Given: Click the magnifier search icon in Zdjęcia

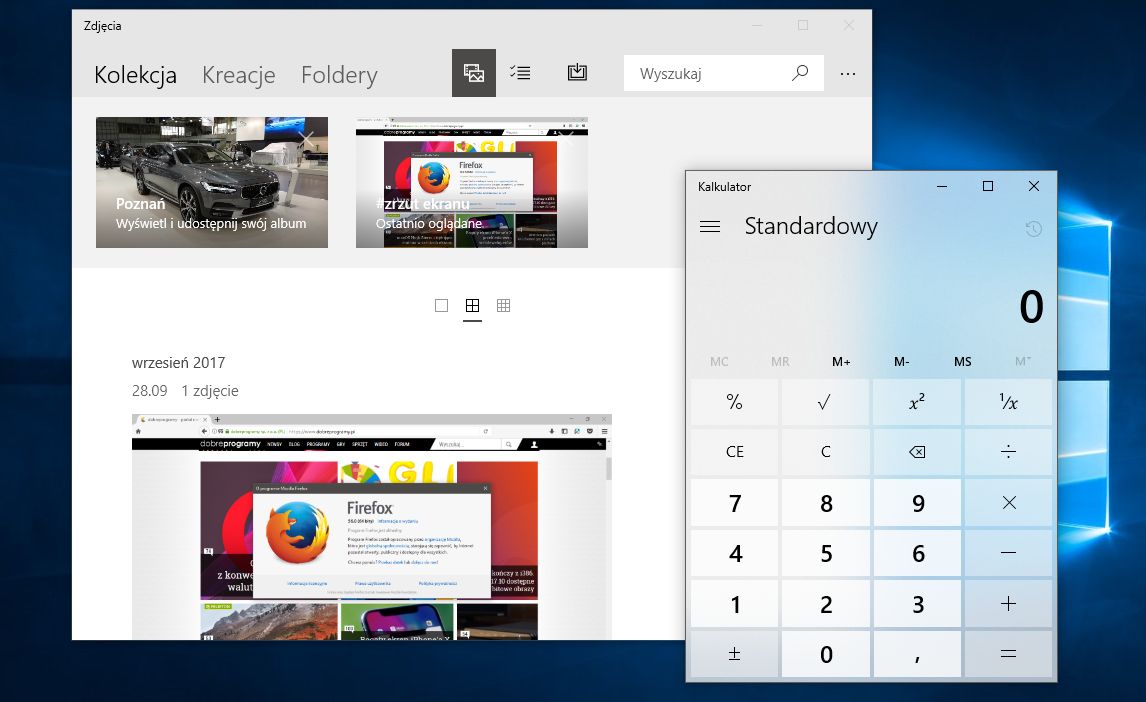Looking at the screenshot, I should coord(800,72).
